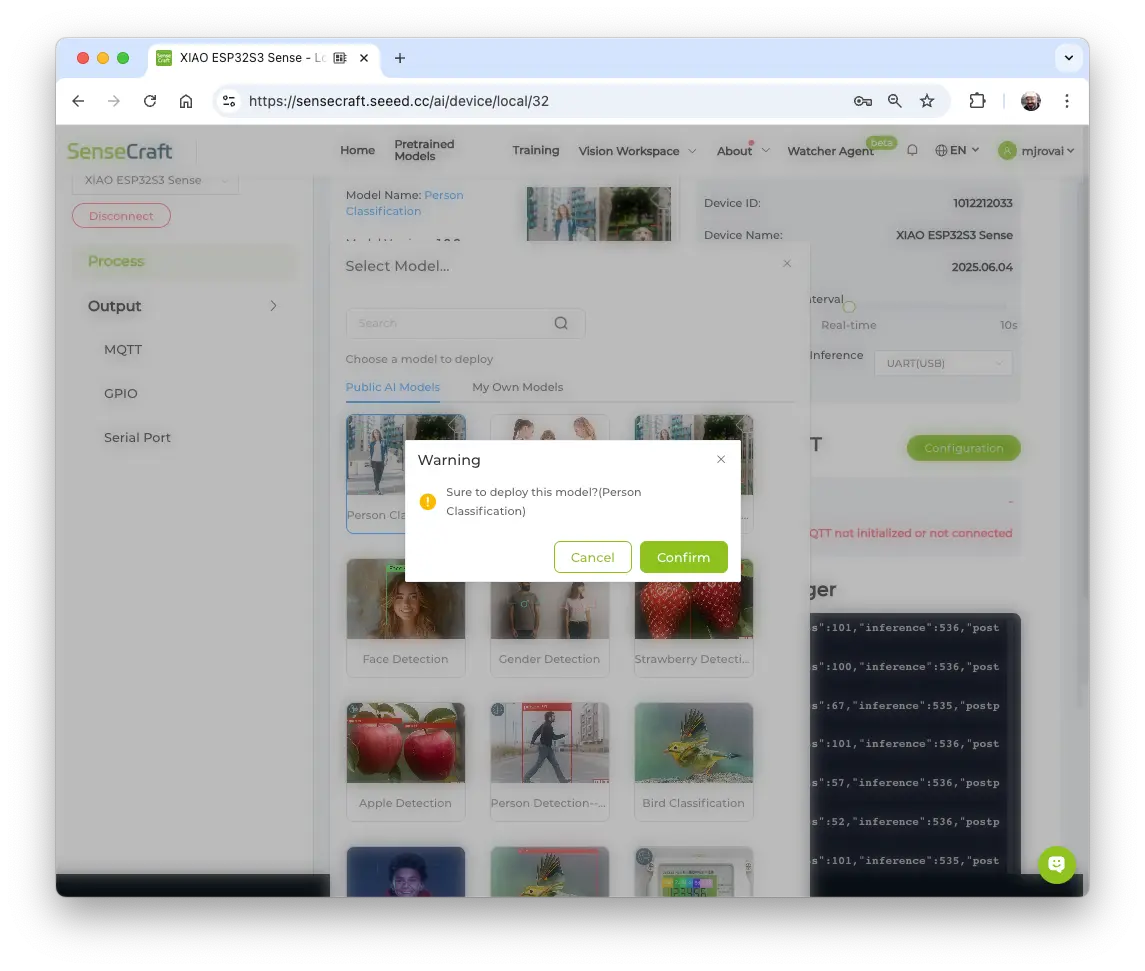The image size is (1145, 971).
Task: Click the Confirm button in the Warning dialog
Action: click(x=683, y=557)
